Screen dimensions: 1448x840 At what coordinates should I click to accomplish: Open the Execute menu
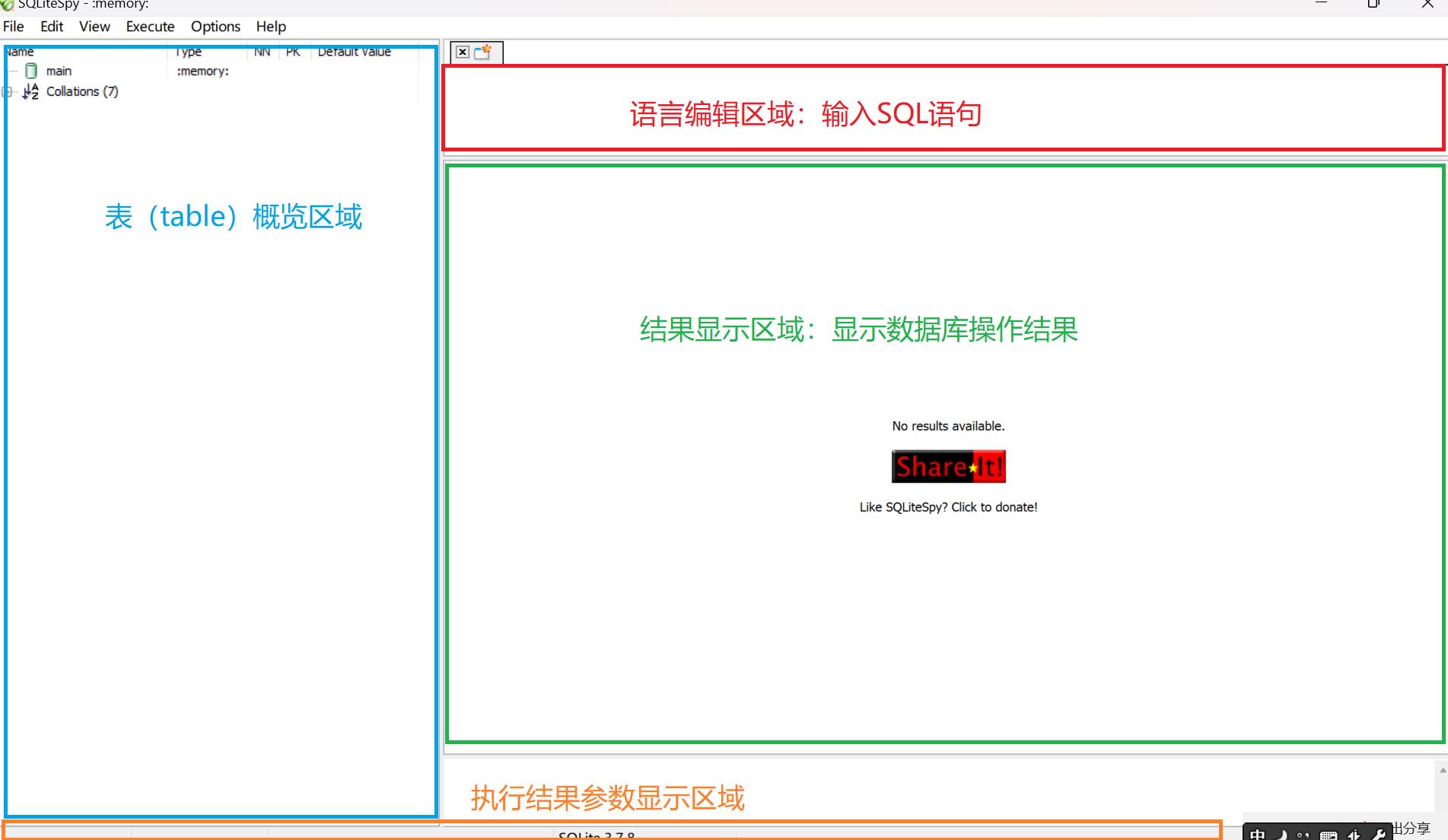[149, 26]
